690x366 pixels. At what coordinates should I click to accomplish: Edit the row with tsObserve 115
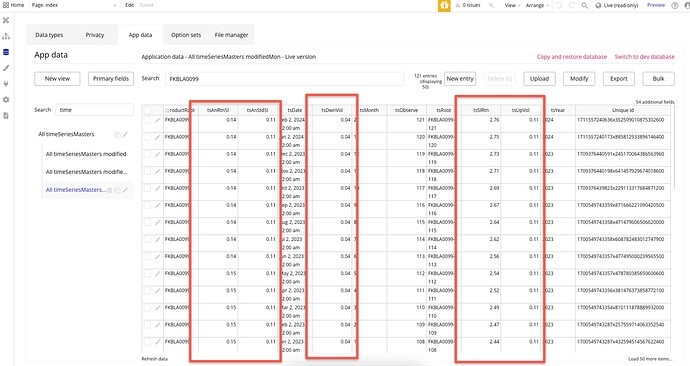point(158,223)
